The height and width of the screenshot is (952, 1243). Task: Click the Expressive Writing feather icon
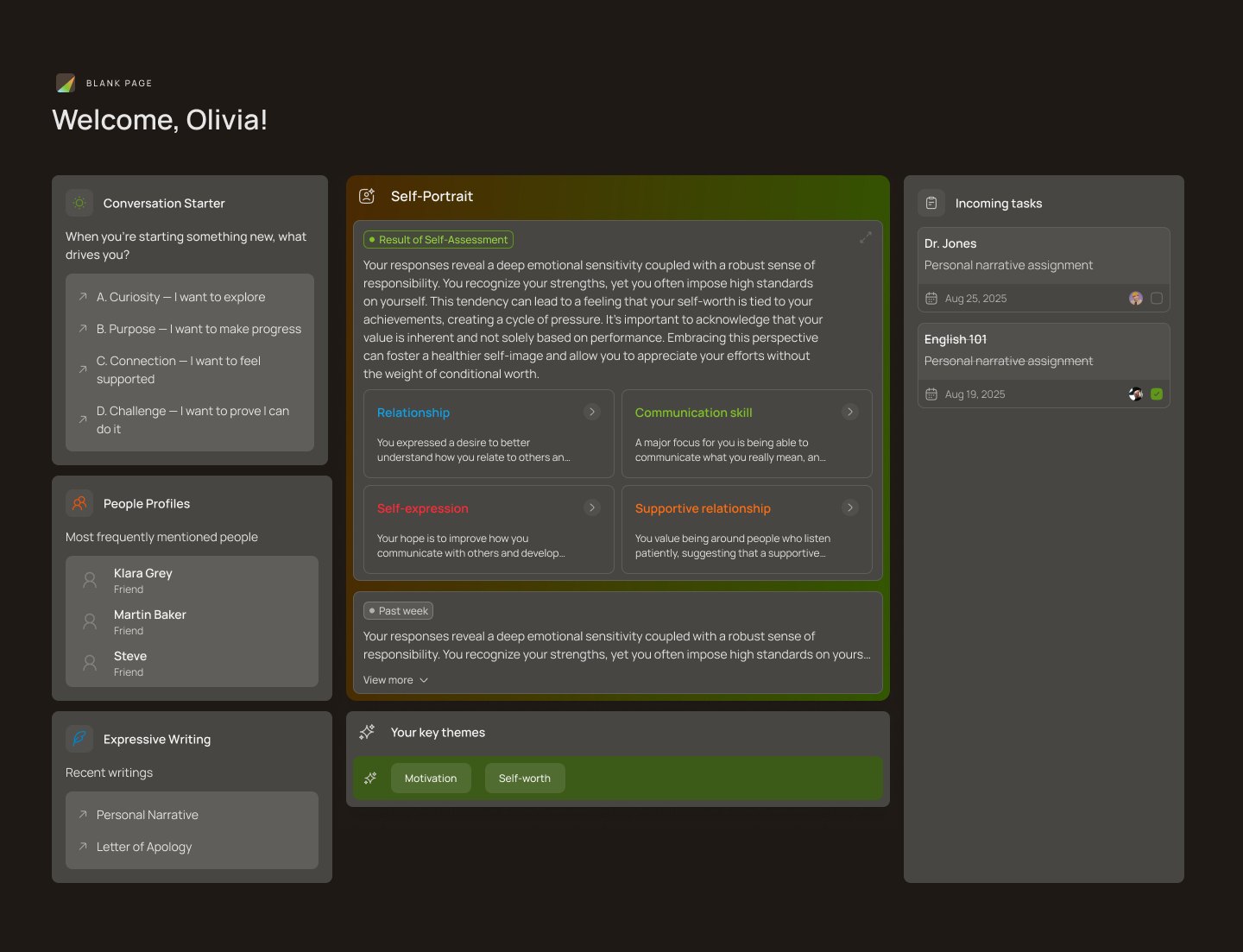pos(79,739)
